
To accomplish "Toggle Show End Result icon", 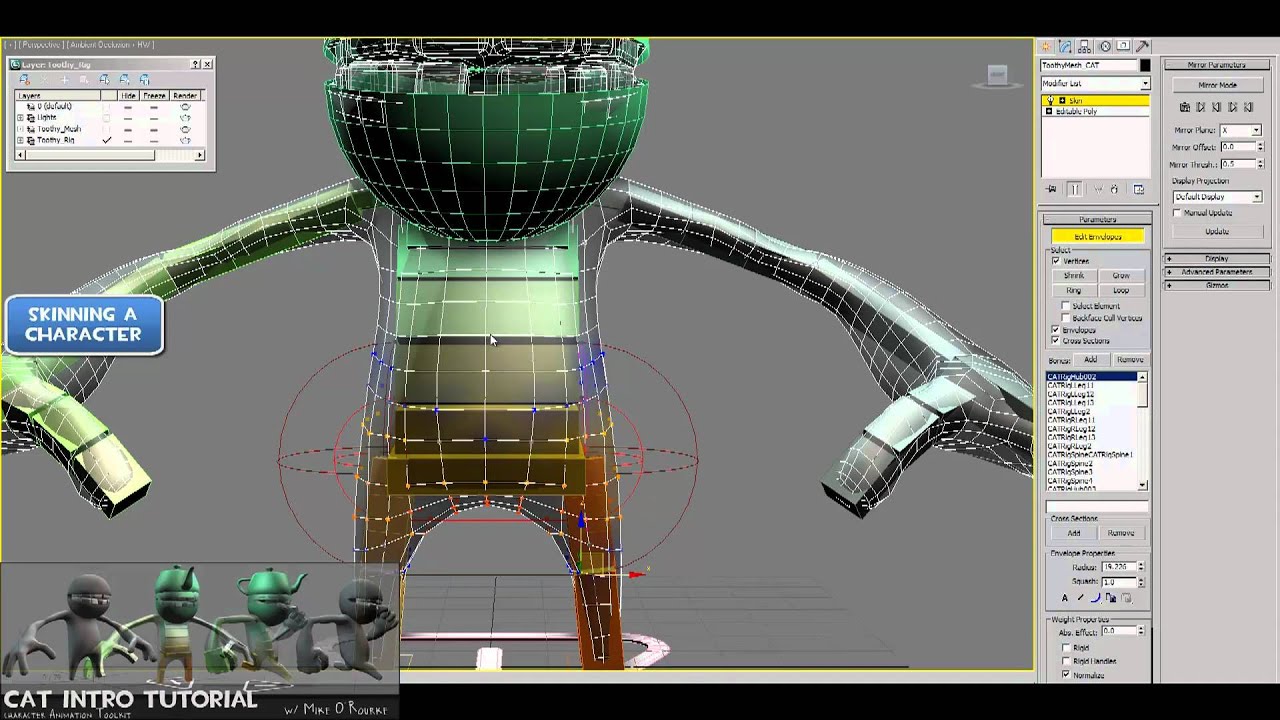I will pyautogui.click(x=1074, y=189).
